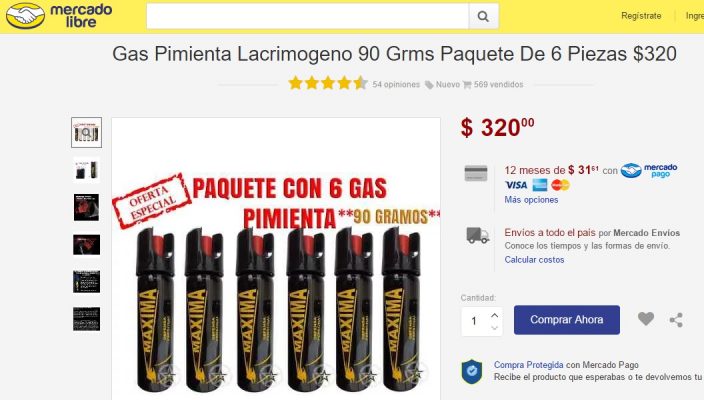Click the credit card payment icon

[476, 173]
